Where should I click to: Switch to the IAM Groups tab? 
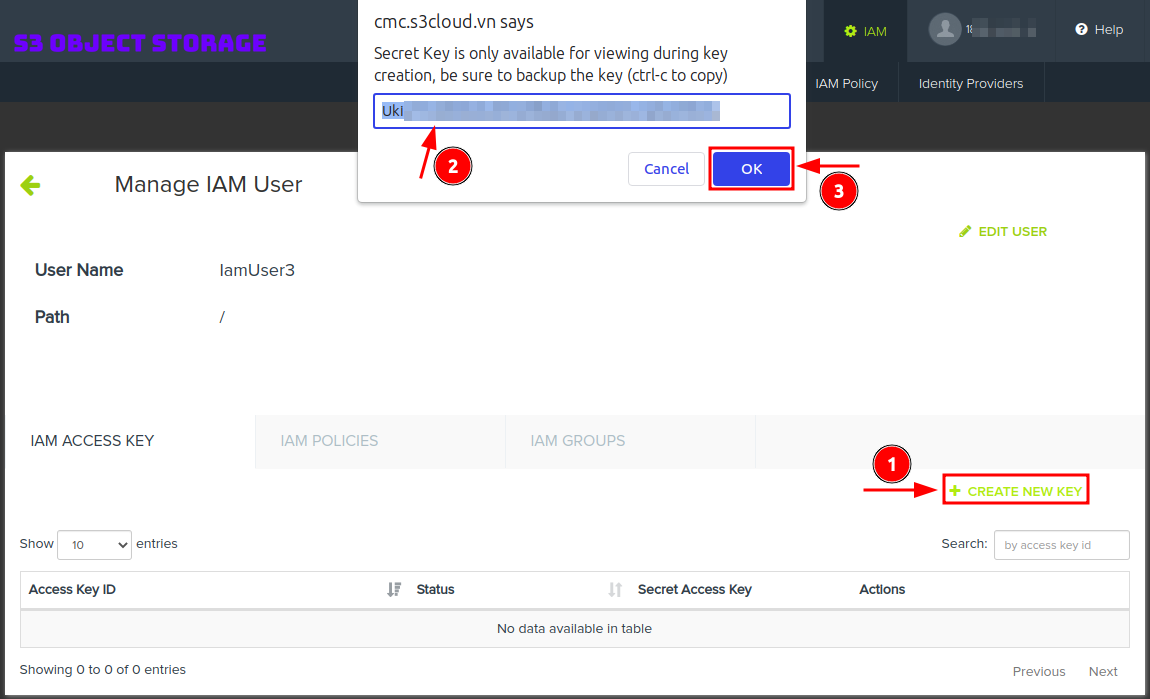[577, 441]
